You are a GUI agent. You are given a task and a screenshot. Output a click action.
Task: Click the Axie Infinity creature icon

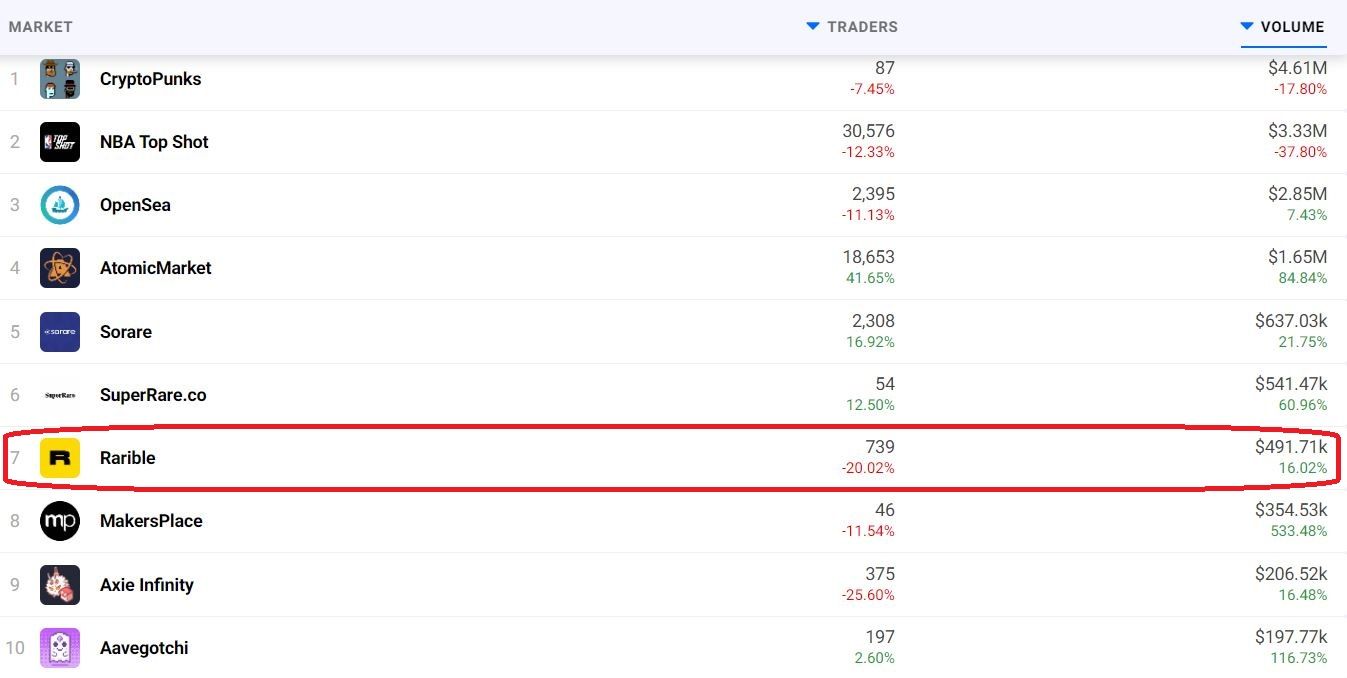pyautogui.click(x=60, y=585)
